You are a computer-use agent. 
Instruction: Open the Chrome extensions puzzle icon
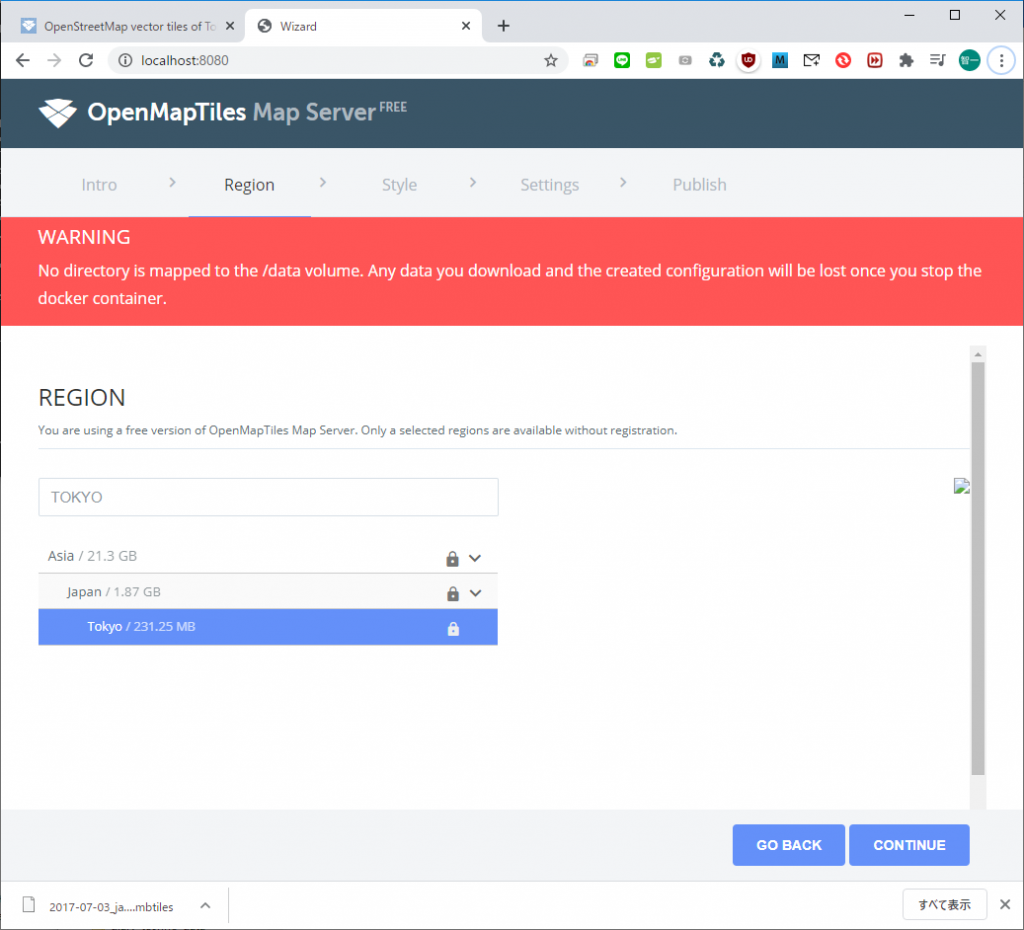(x=906, y=61)
